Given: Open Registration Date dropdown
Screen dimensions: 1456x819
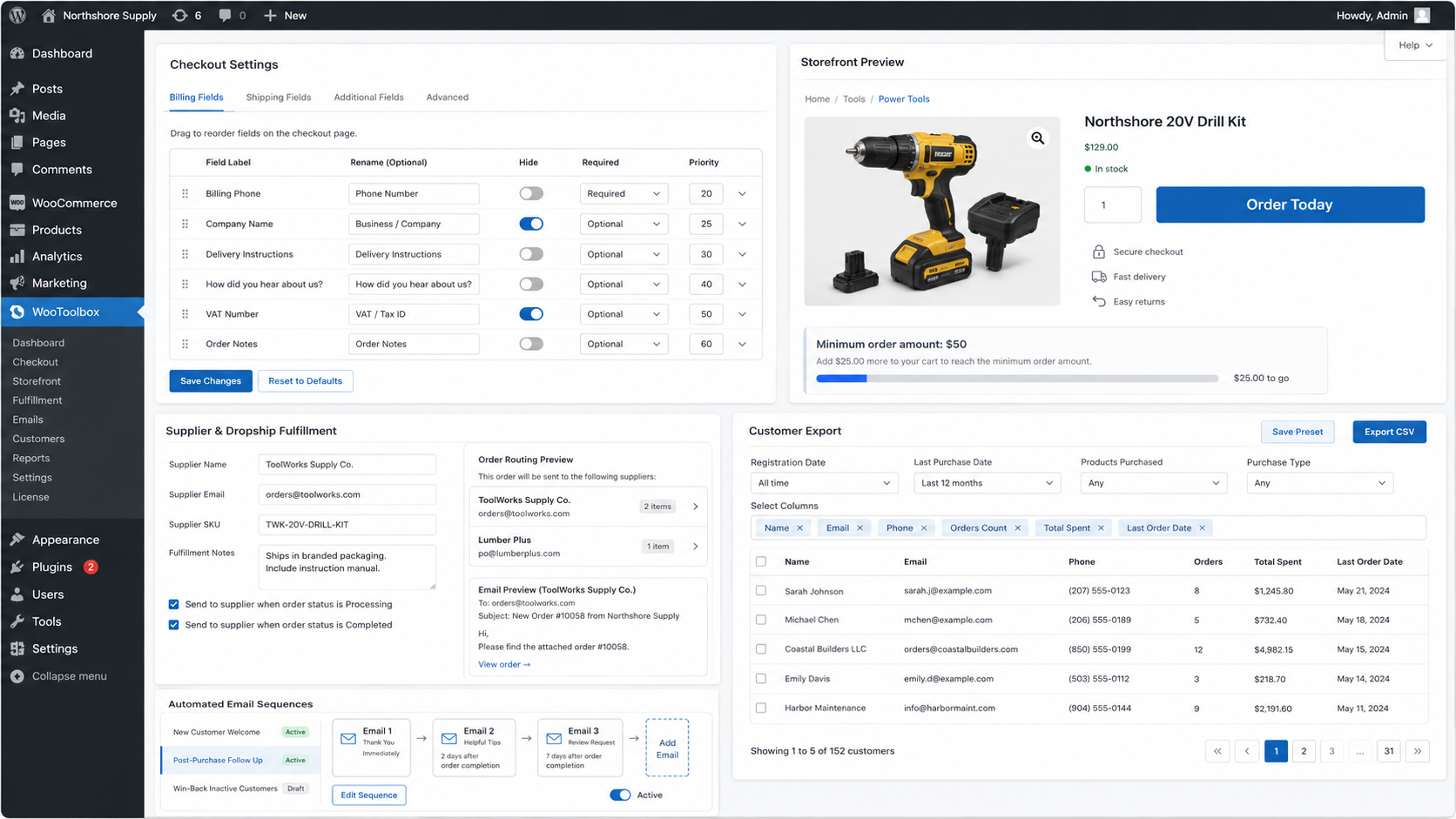Looking at the screenshot, I should pos(824,483).
